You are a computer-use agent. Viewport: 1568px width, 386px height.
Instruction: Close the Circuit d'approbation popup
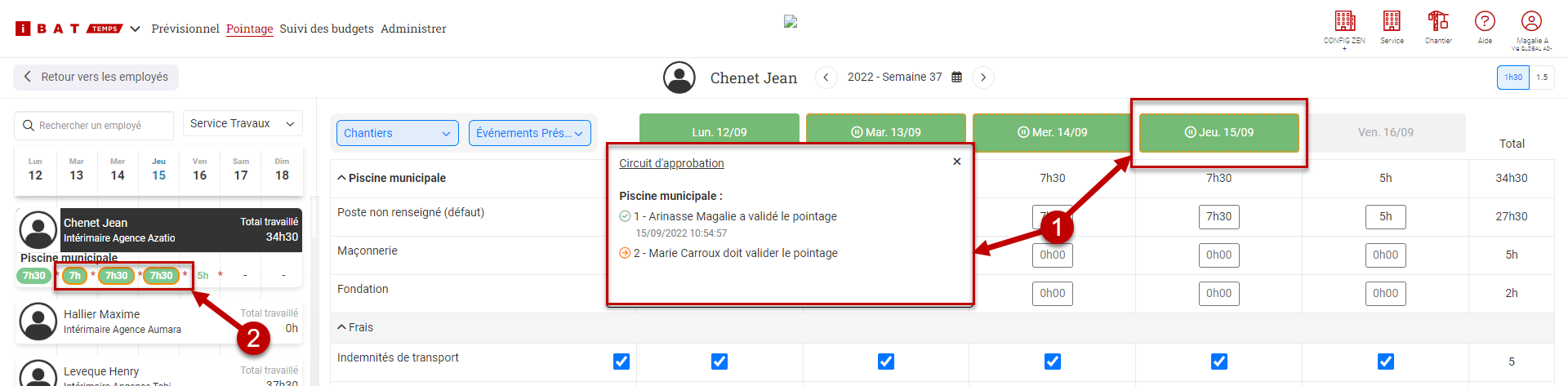click(956, 162)
